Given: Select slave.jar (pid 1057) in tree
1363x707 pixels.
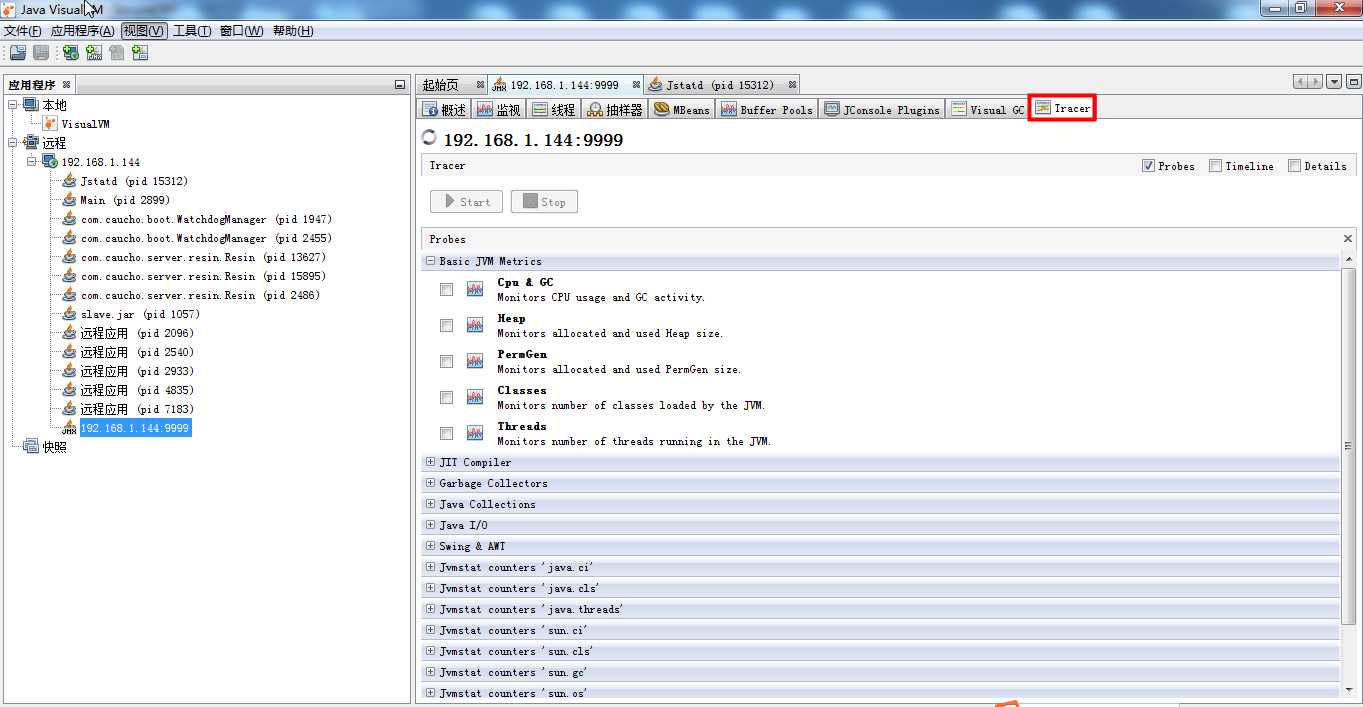Looking at the screenshot, I should 140,314.
